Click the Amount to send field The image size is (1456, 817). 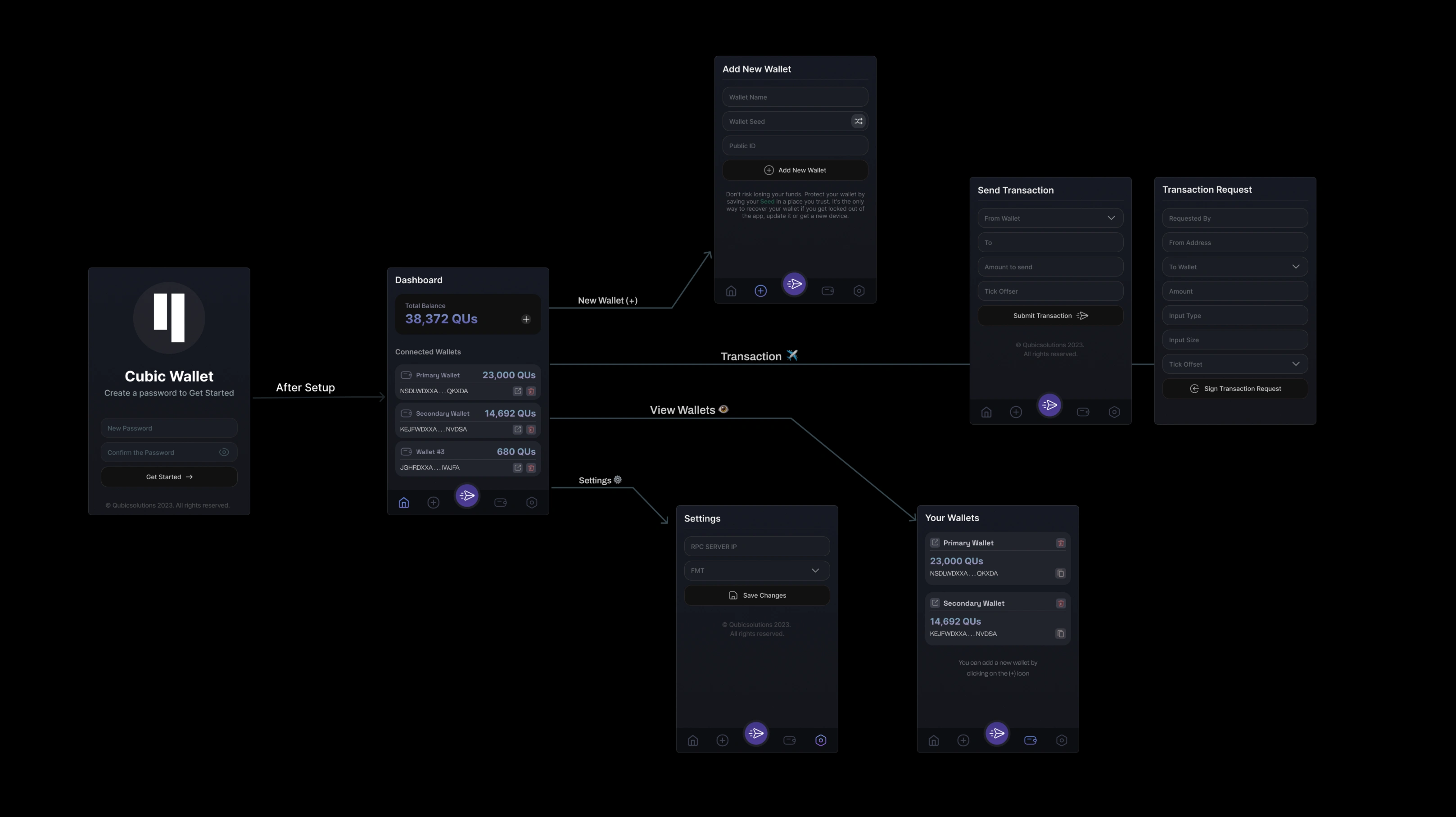coord(1051,267)
